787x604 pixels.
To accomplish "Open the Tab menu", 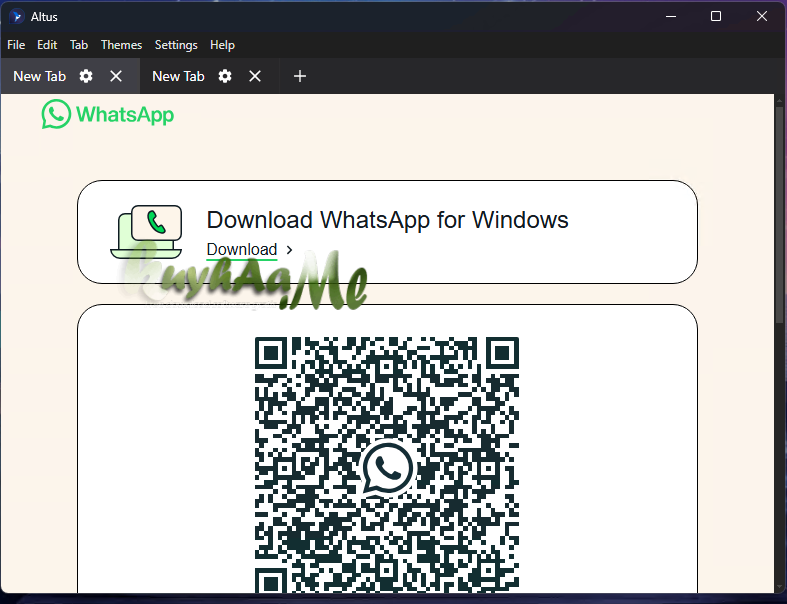I will point(79,45).
